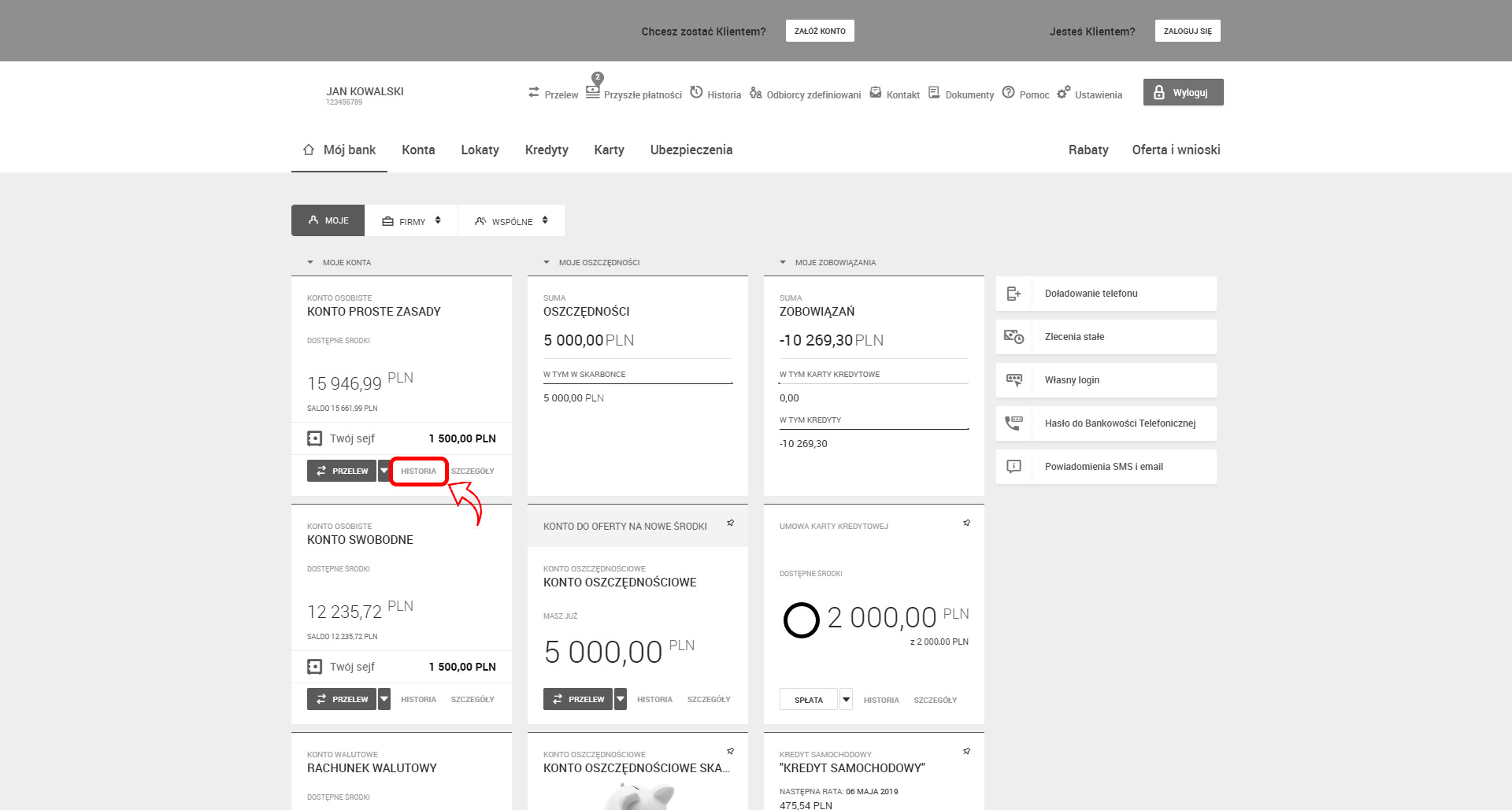Screen dimensions: 1512x810
Task: Click the Przelew transfer icon in the top toolbar
Action: point(534,93)
